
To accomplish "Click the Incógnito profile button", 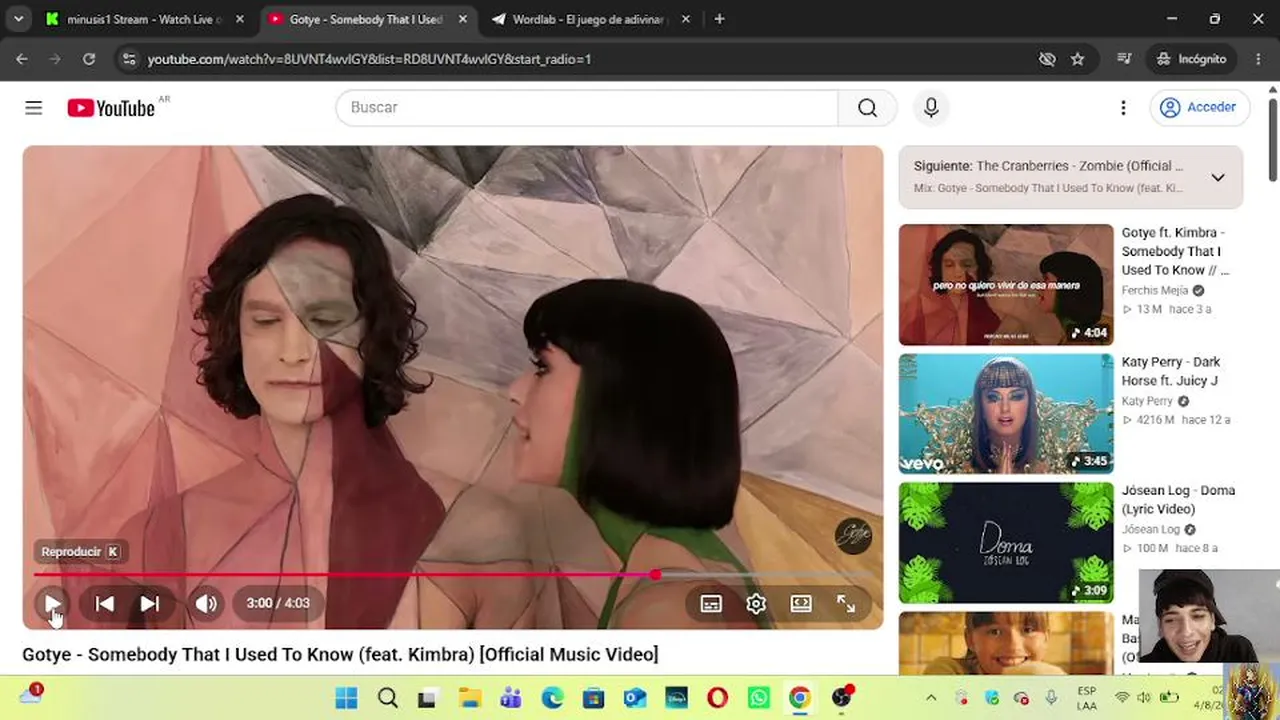I will 1192,59.
